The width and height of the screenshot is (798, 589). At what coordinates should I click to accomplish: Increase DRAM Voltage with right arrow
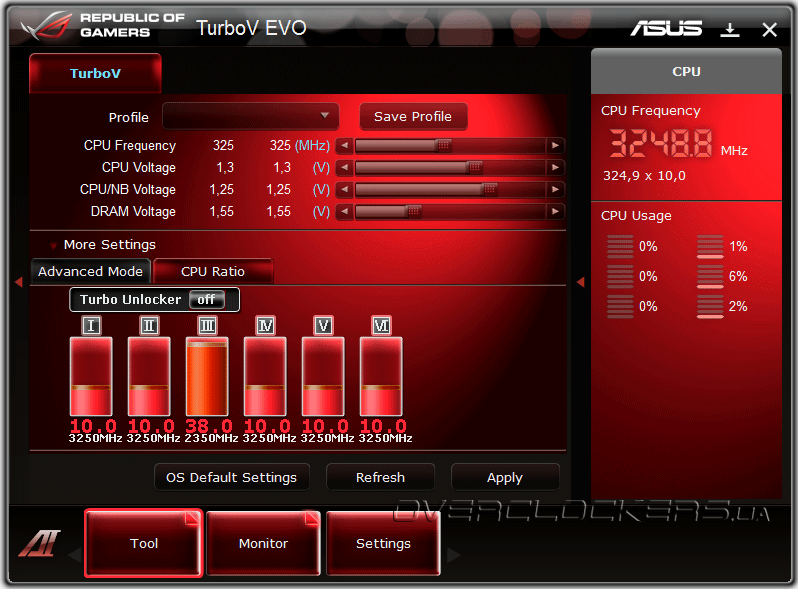[555, 211]
